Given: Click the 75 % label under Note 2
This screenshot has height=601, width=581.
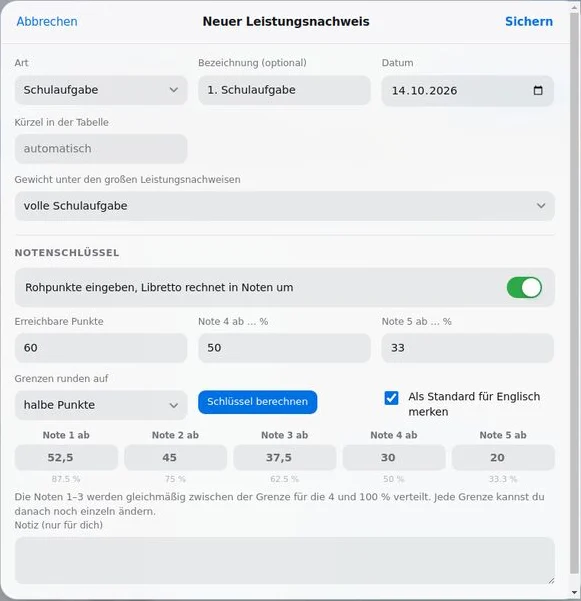Looking at the screenshot, I should point(175,479).
